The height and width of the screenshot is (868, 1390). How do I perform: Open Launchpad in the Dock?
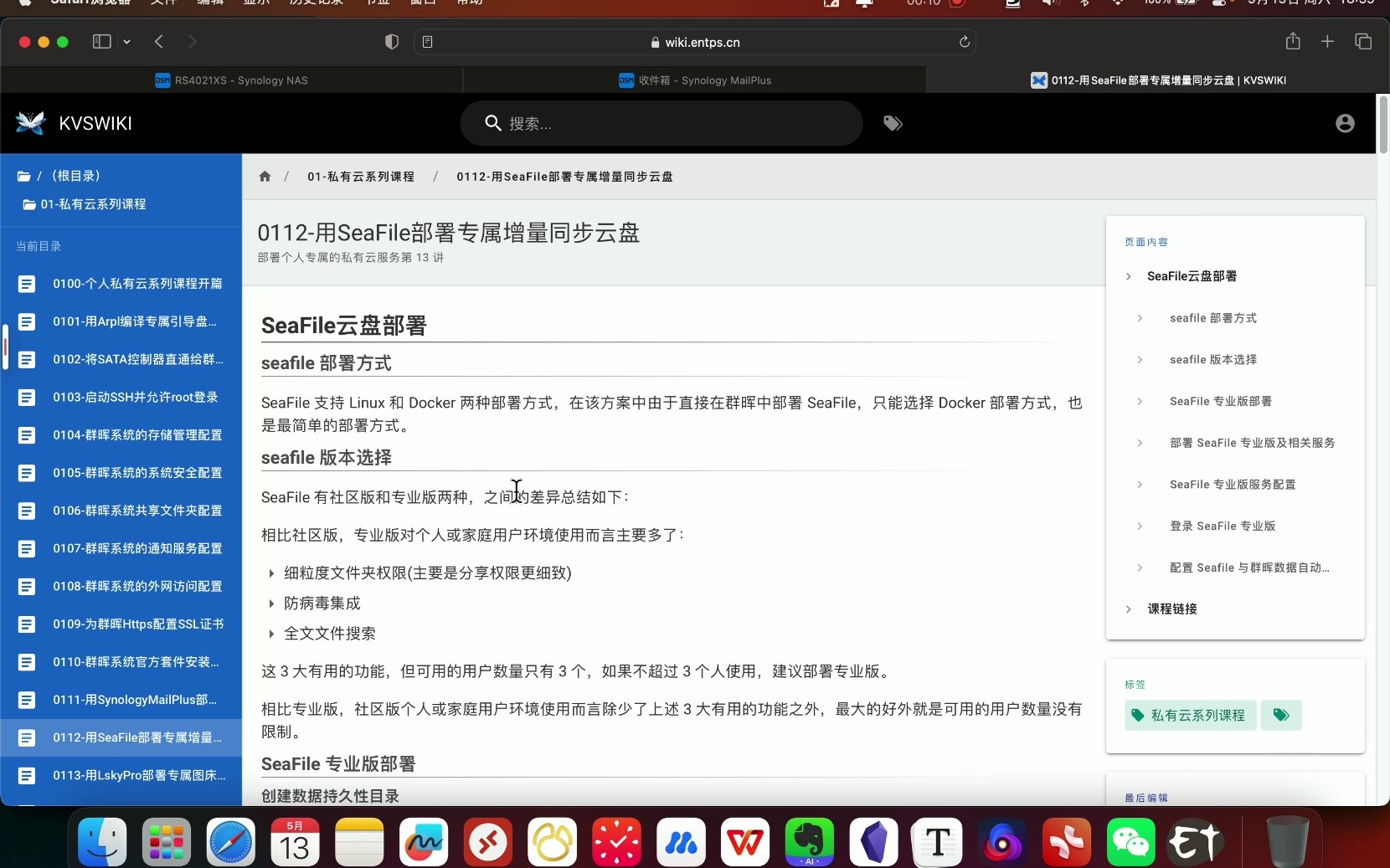[167, 841]
